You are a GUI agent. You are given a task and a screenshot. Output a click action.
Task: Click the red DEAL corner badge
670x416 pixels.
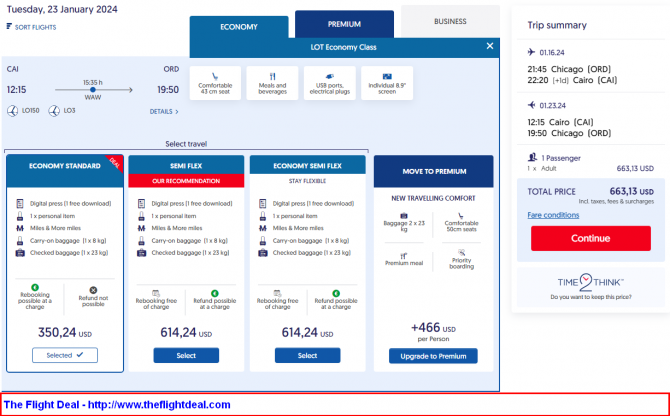[115, 162]
